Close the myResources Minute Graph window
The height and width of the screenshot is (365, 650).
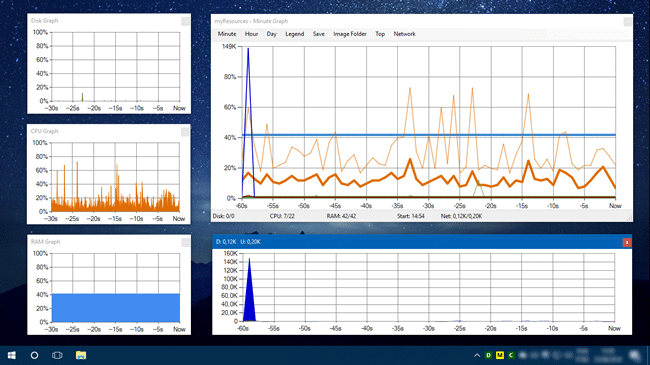pos(628,21)
